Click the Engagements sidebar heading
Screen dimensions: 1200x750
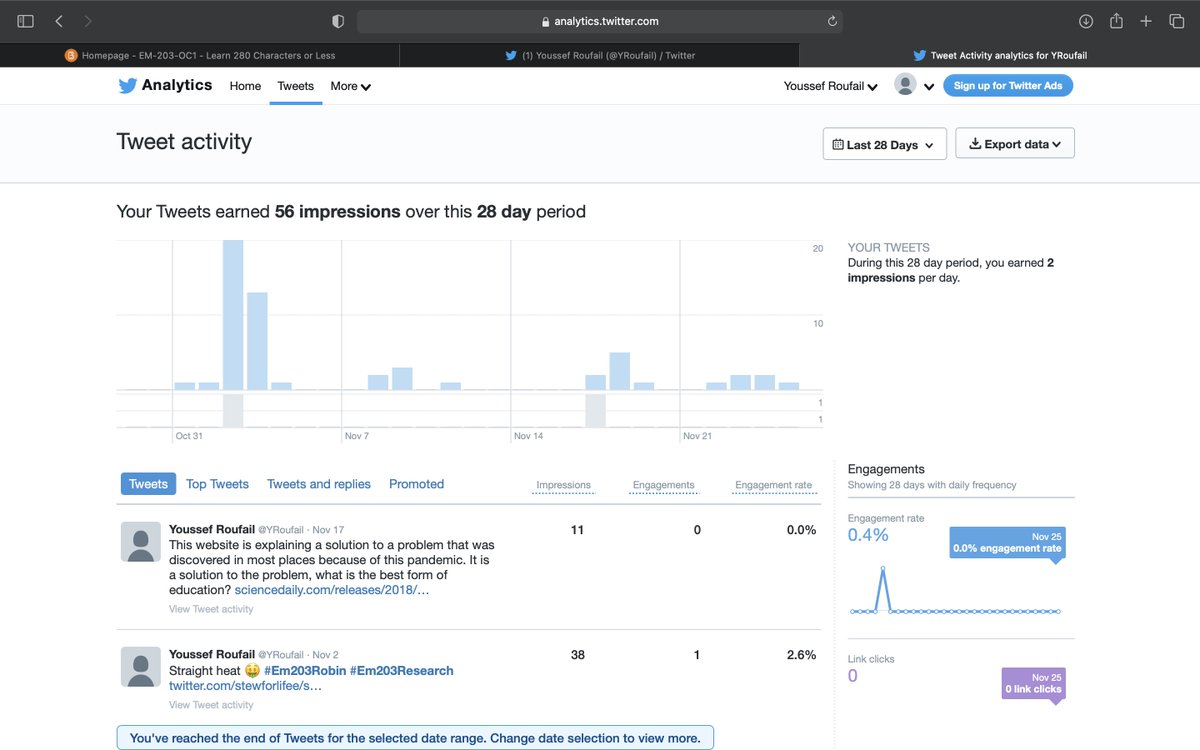886,469
